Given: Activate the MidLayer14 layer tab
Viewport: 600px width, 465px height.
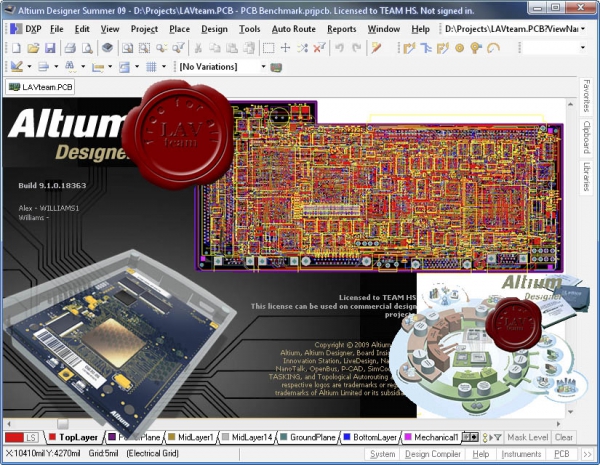Looking at the screenshot, I should click(247, 437).
